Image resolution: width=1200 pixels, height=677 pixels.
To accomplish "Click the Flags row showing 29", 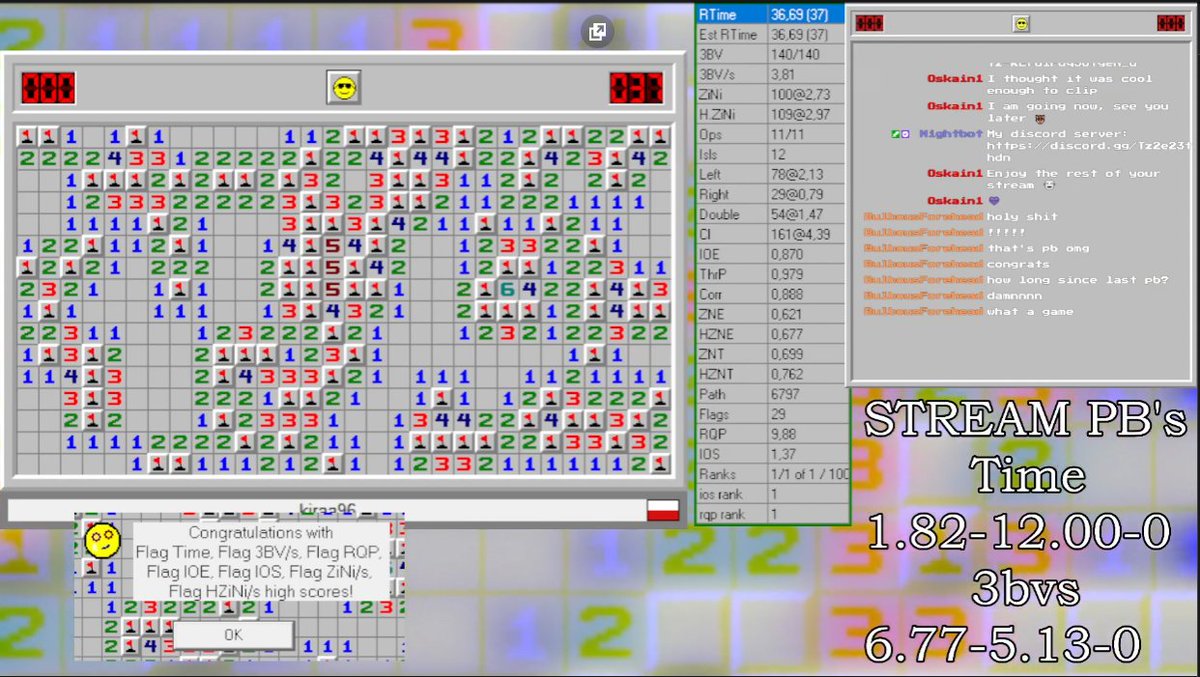I will point(771,414).
